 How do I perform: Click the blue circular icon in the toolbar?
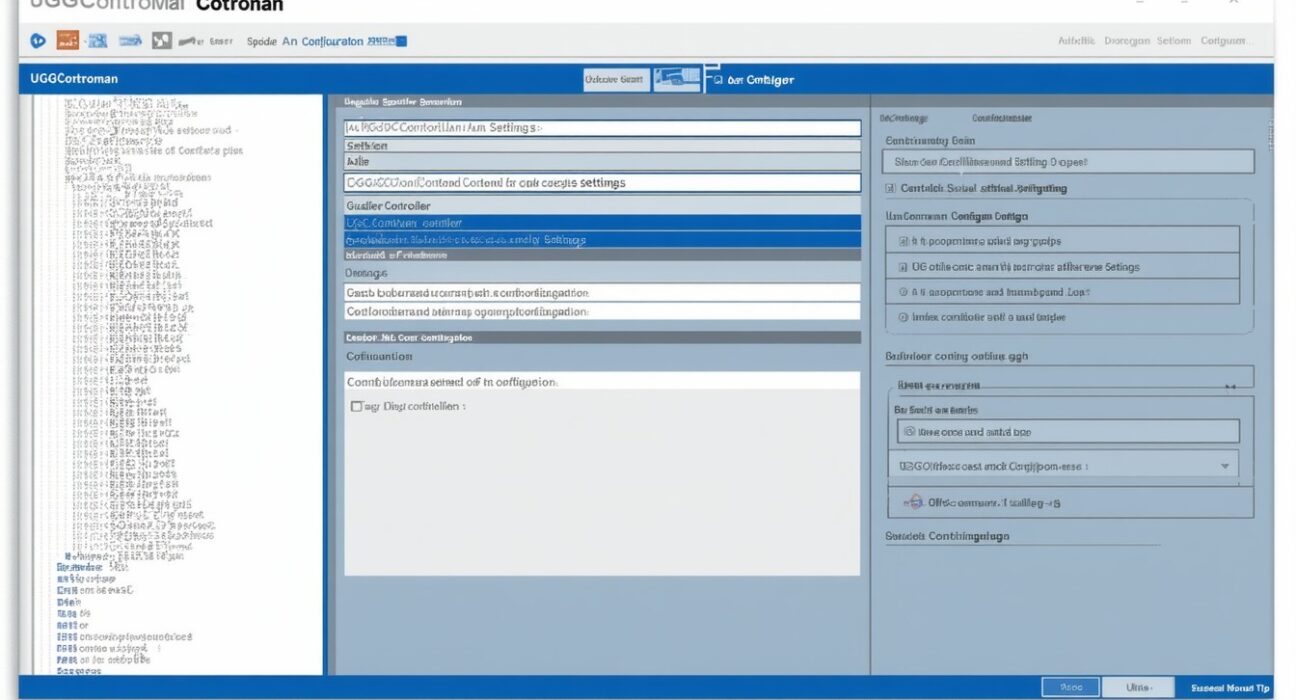(x=38, y=41)
